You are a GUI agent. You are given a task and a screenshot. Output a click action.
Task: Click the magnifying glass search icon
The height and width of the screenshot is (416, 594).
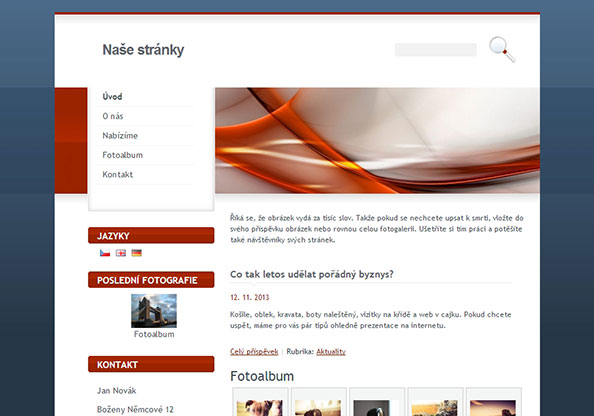tap(502, 49)
